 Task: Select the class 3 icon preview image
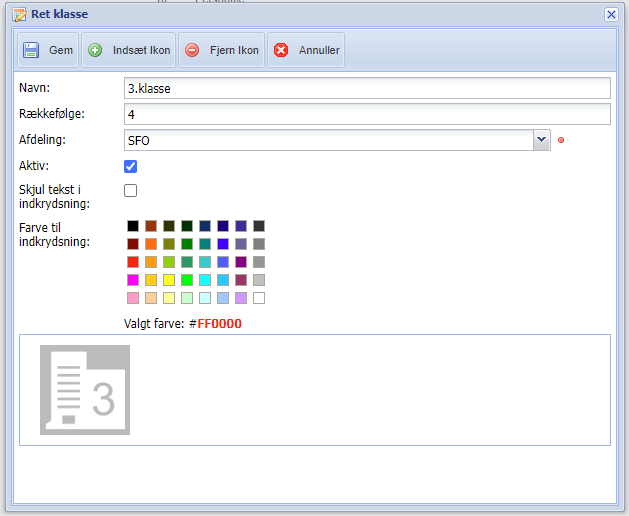(85, 390)
